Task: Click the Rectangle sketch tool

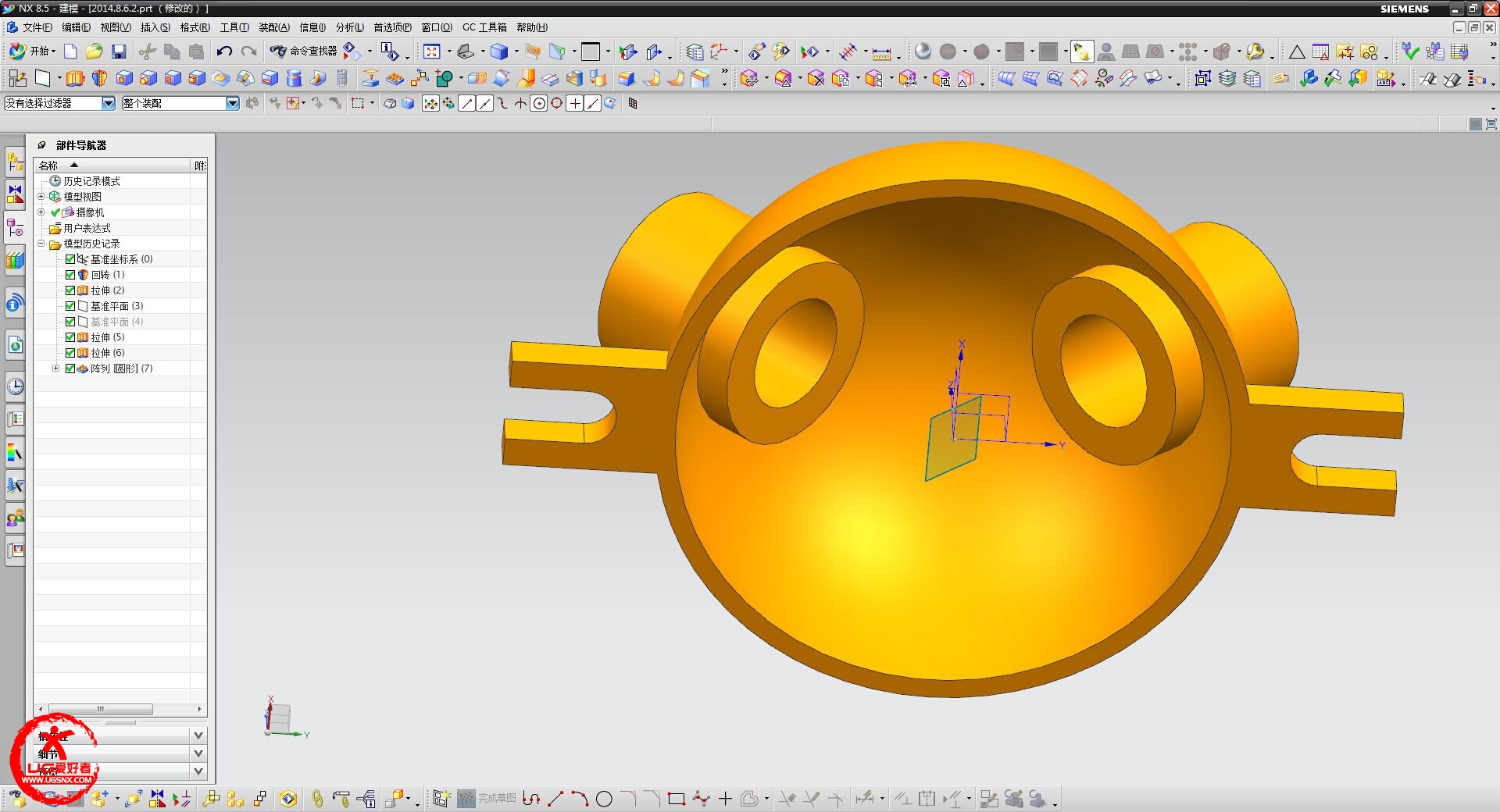Action: point(677,799)
